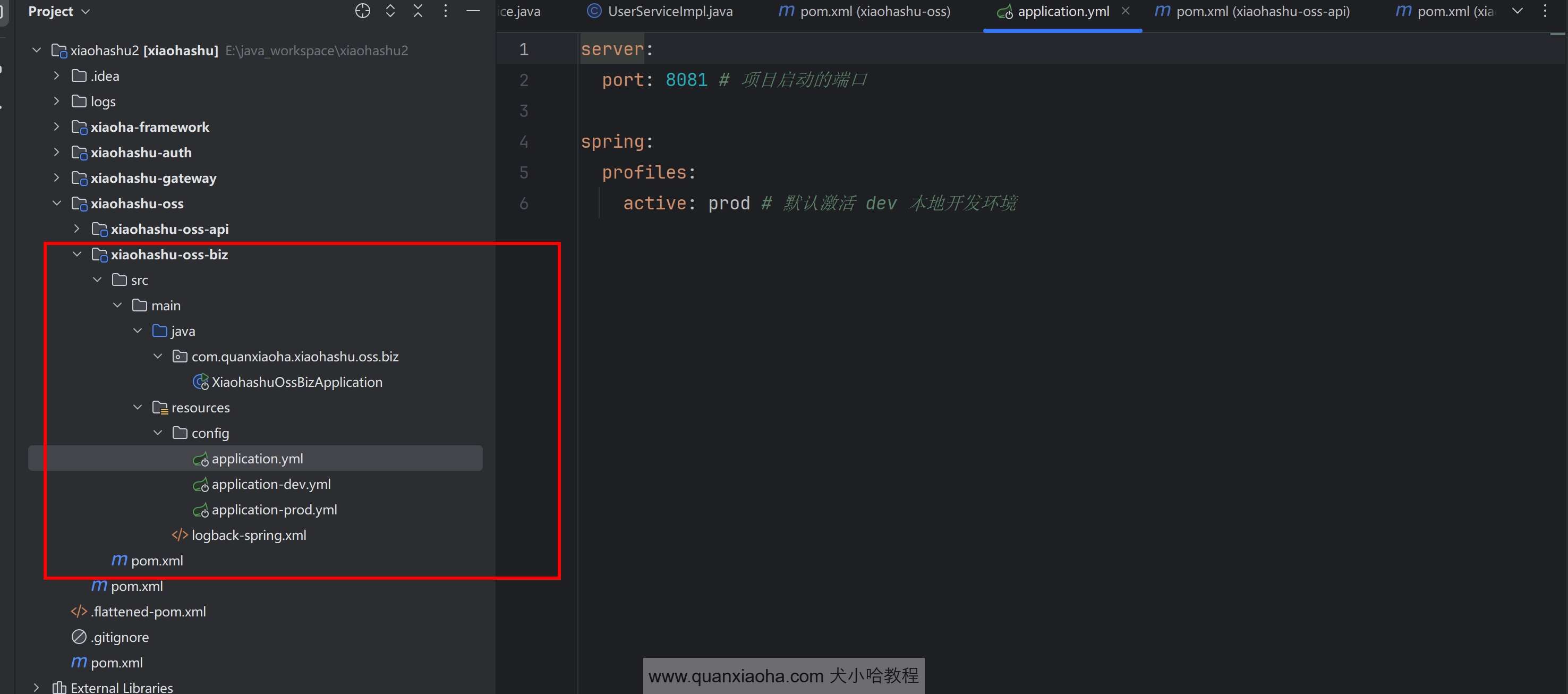This screenshot has height=694, width=1568.
Task: Open the editor tabs overflow chevron
Action: 1518,11
